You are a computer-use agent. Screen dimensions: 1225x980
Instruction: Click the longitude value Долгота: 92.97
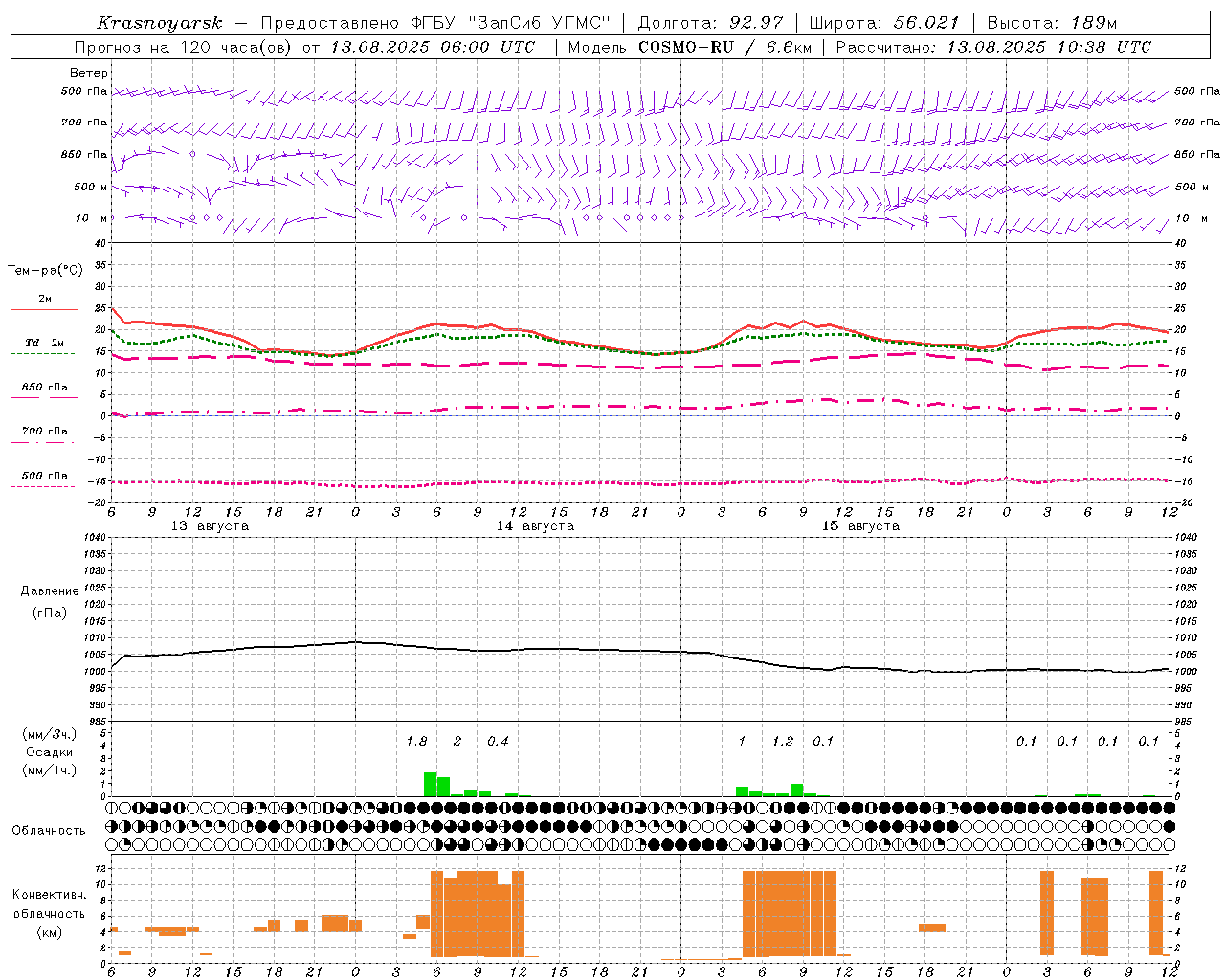(x=710, y=23)
